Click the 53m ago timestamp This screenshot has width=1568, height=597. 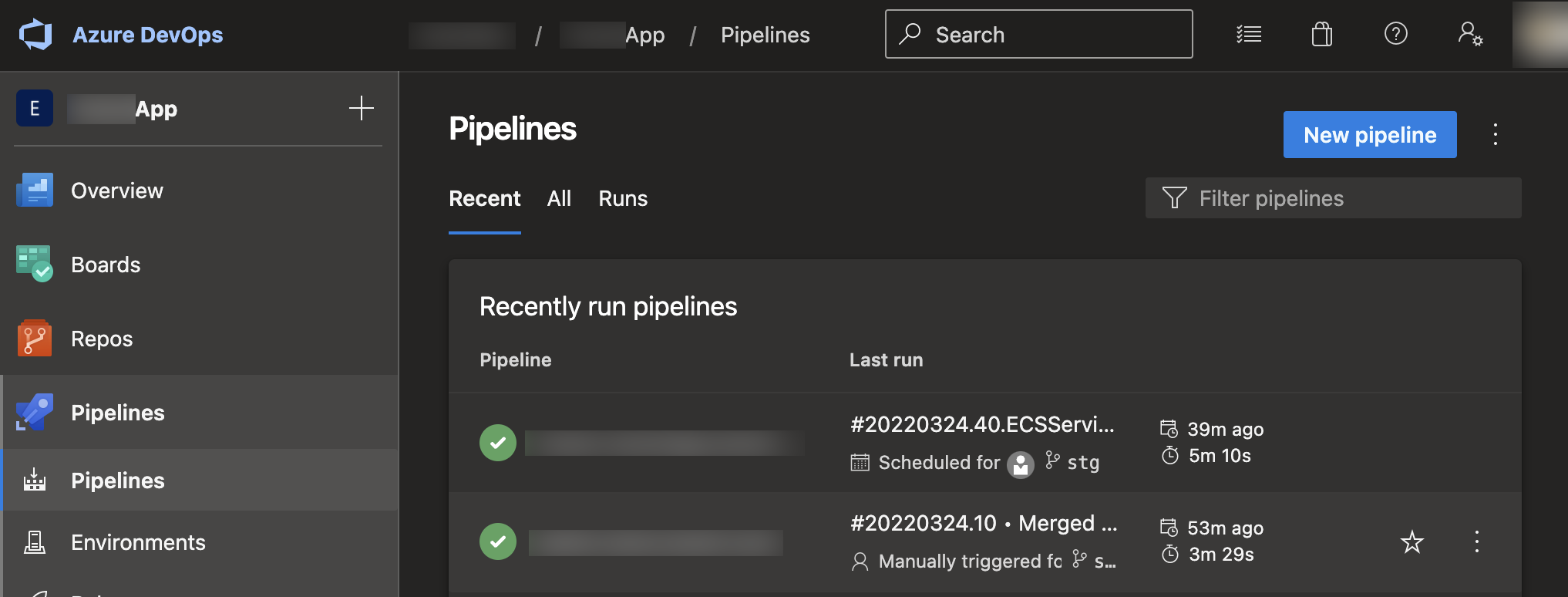[x=1225, y=528]
